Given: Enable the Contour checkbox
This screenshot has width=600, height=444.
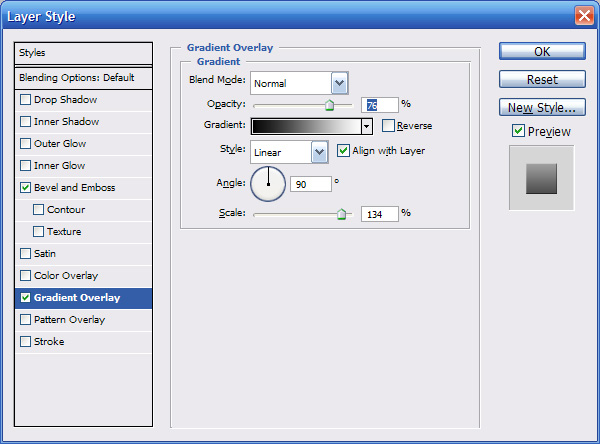Looking at the screenshot, I should (x=38, y=210).
